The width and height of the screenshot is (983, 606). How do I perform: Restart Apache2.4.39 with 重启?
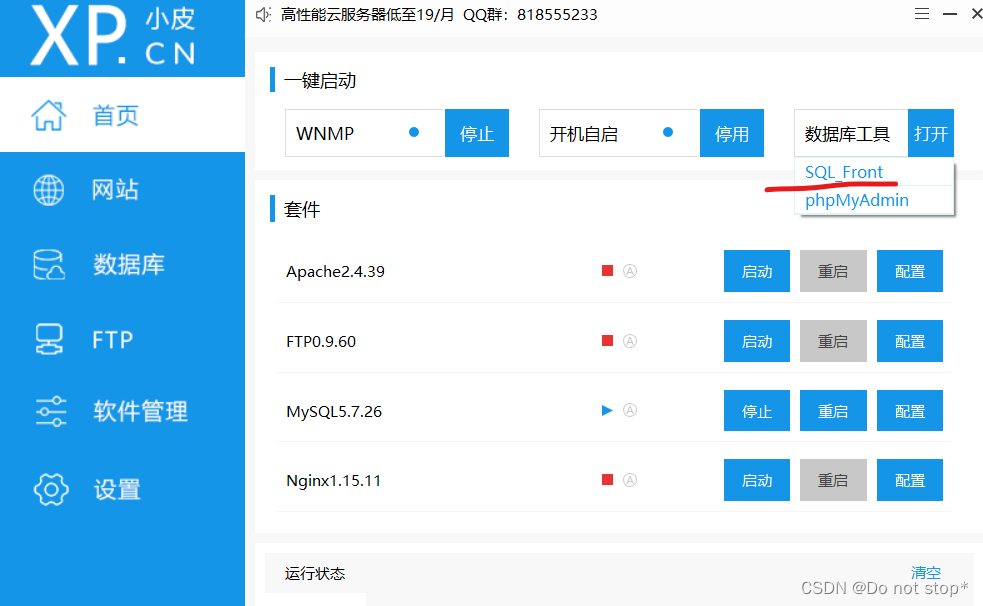click(833, 271)
